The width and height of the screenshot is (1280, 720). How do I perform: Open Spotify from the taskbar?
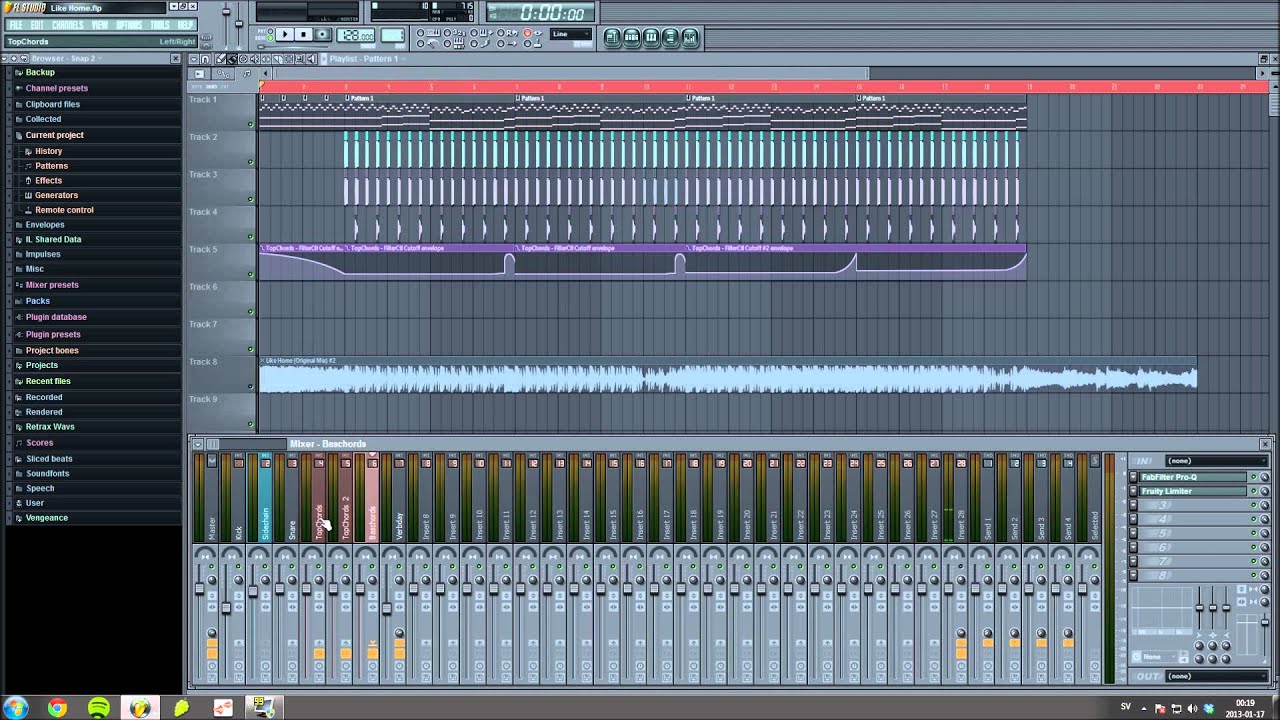point(98,708)
